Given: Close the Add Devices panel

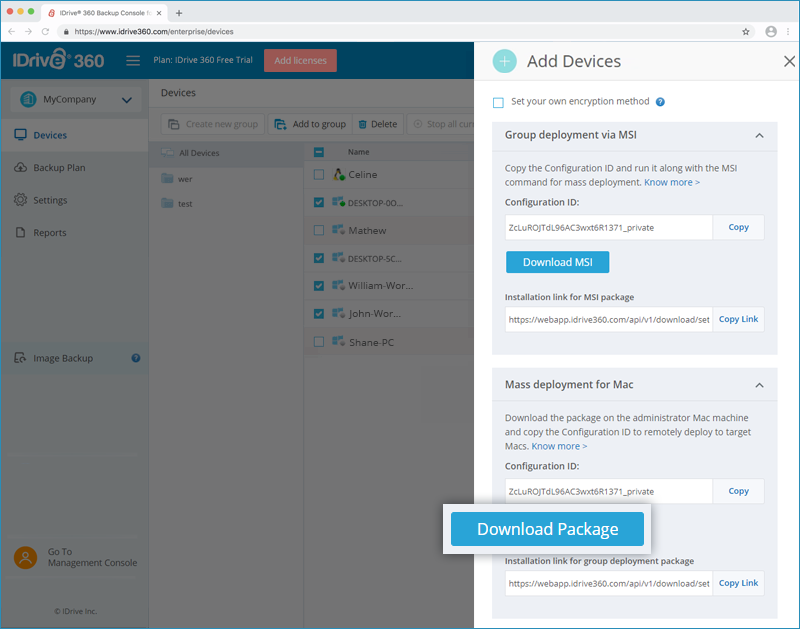Looking at the screenshot, I should [789, 62].
